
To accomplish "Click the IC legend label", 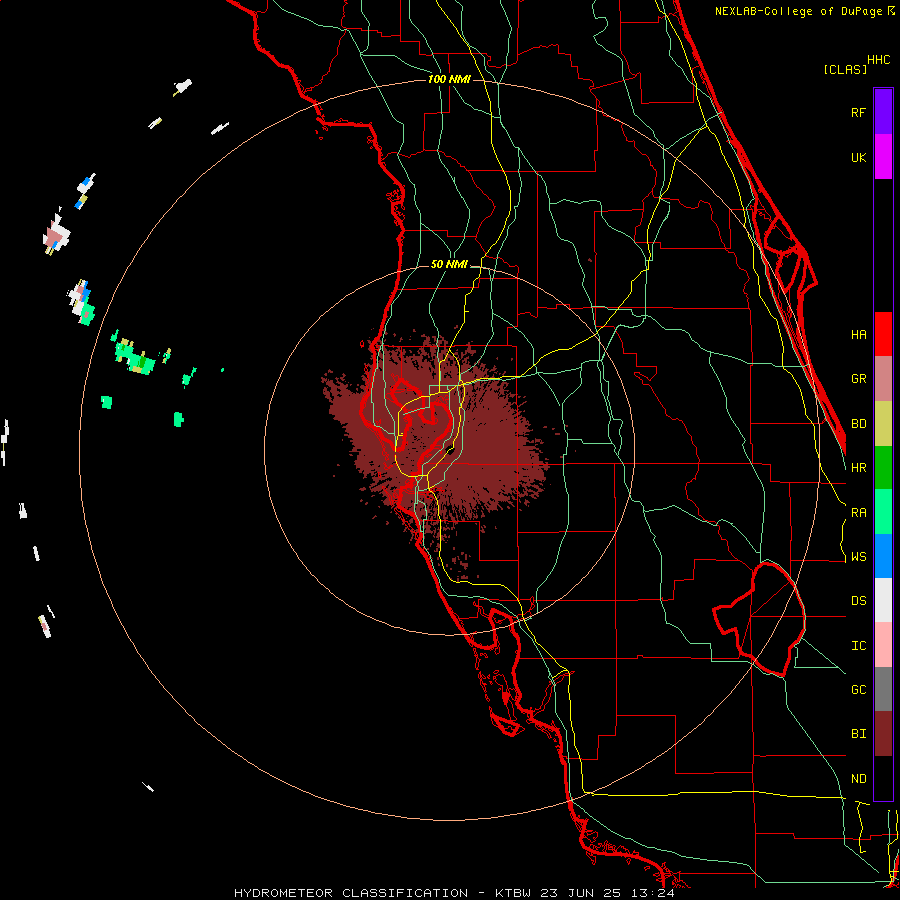I will coord(858,646).
